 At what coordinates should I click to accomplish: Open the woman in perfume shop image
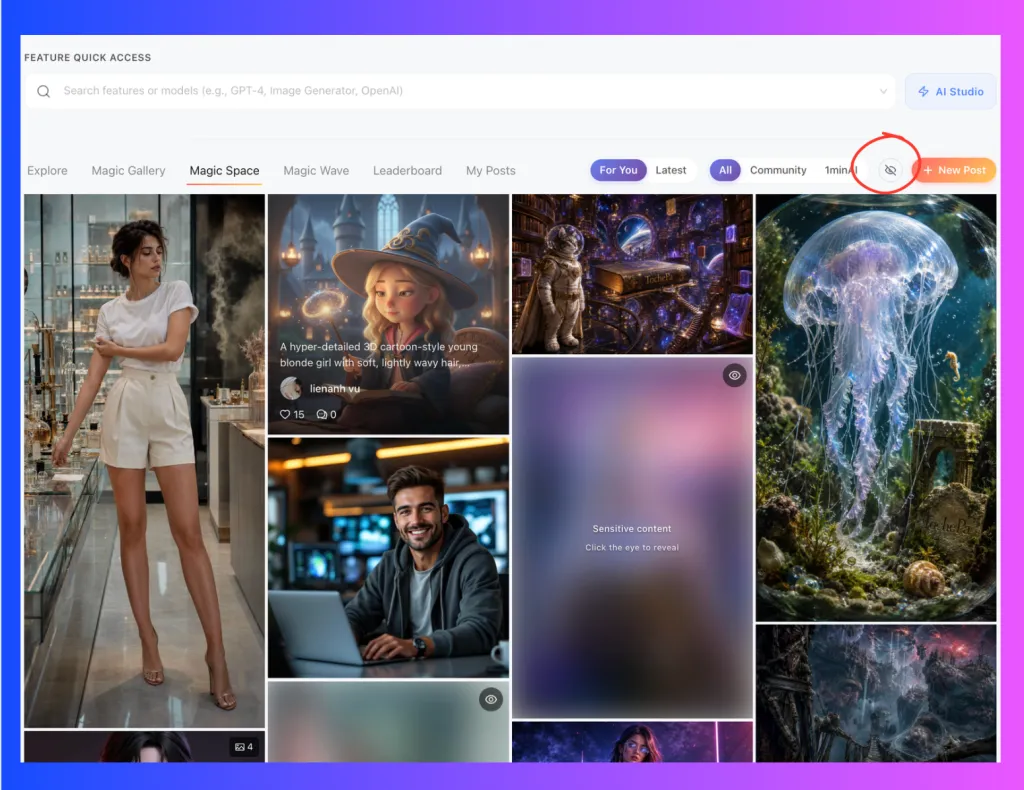pos(144,461)
